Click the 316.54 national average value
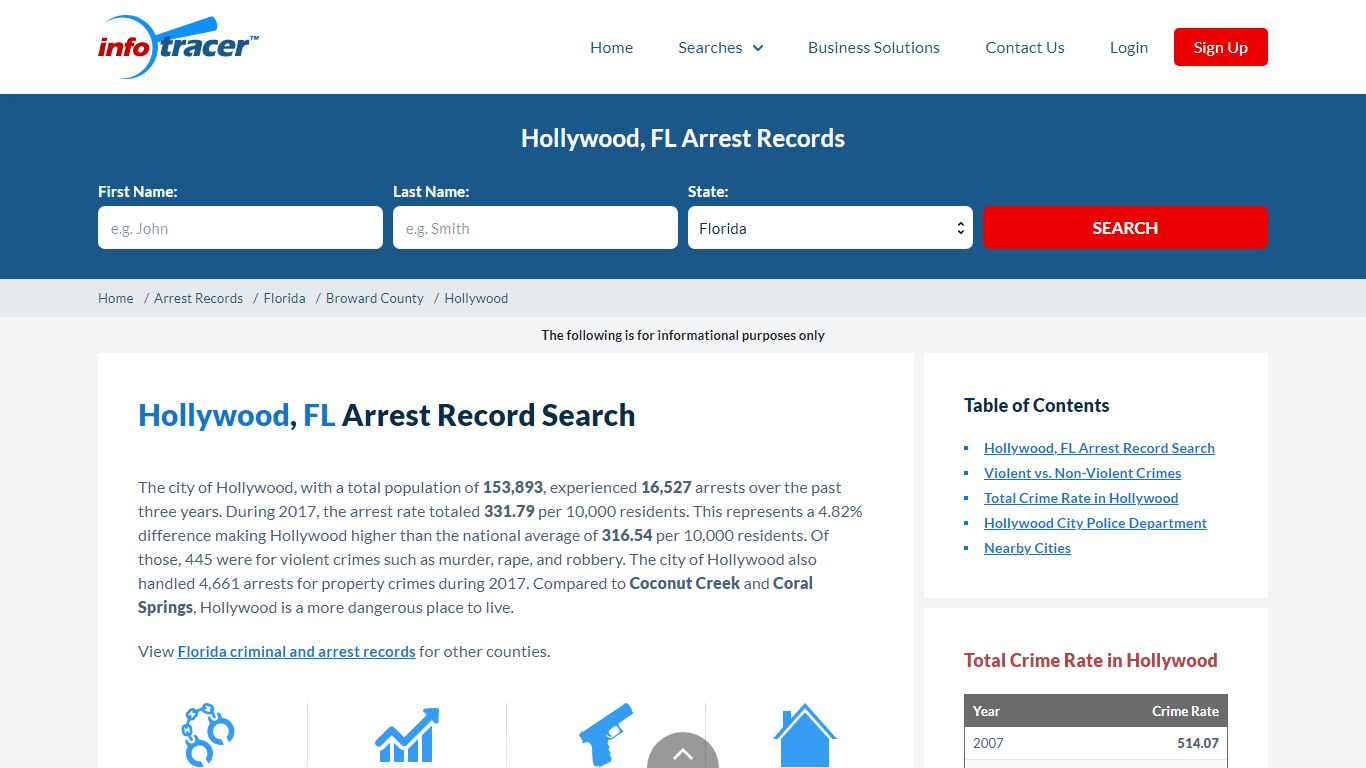The image size is (1366, 768). coord(627,535)
